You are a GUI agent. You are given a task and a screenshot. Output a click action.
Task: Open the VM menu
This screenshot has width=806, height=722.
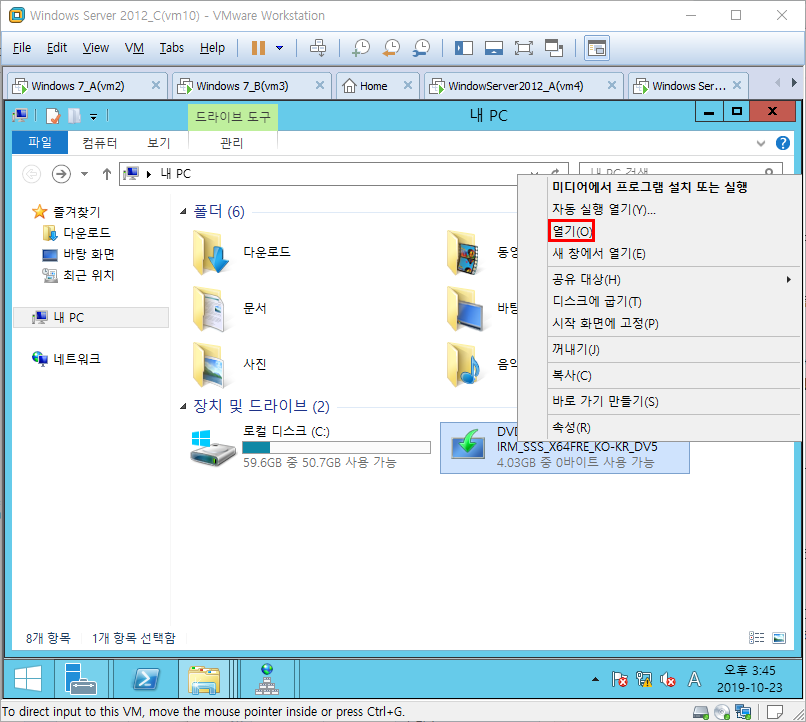pos(134,48)
